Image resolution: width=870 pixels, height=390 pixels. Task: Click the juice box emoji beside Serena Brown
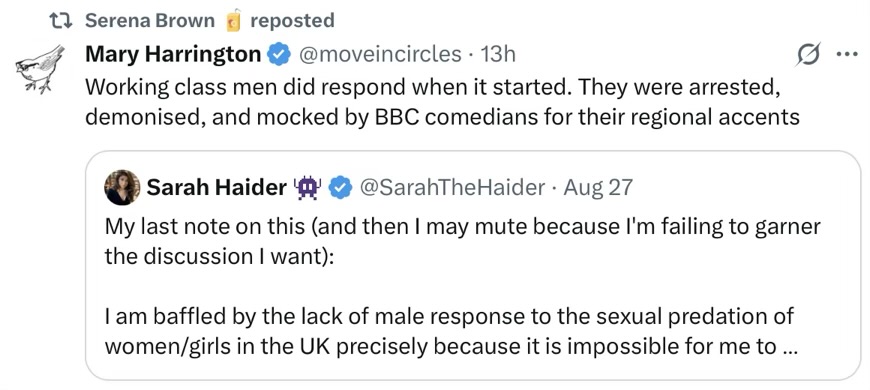234,21
